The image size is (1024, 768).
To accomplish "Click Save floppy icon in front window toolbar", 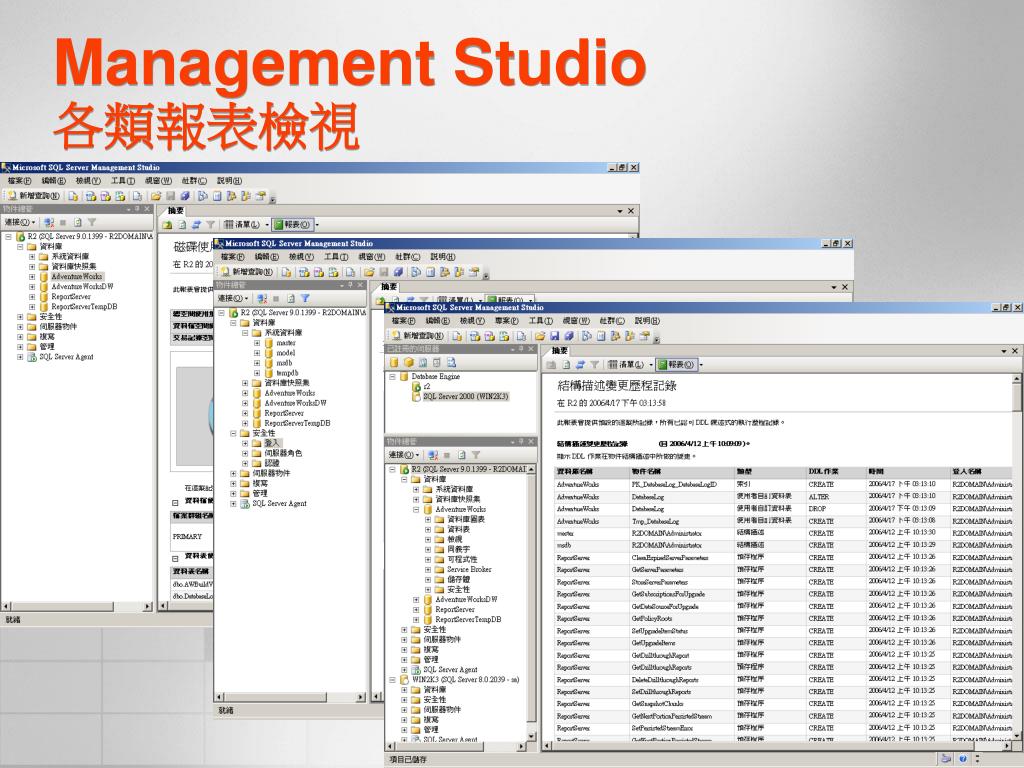I will [554, 336].
